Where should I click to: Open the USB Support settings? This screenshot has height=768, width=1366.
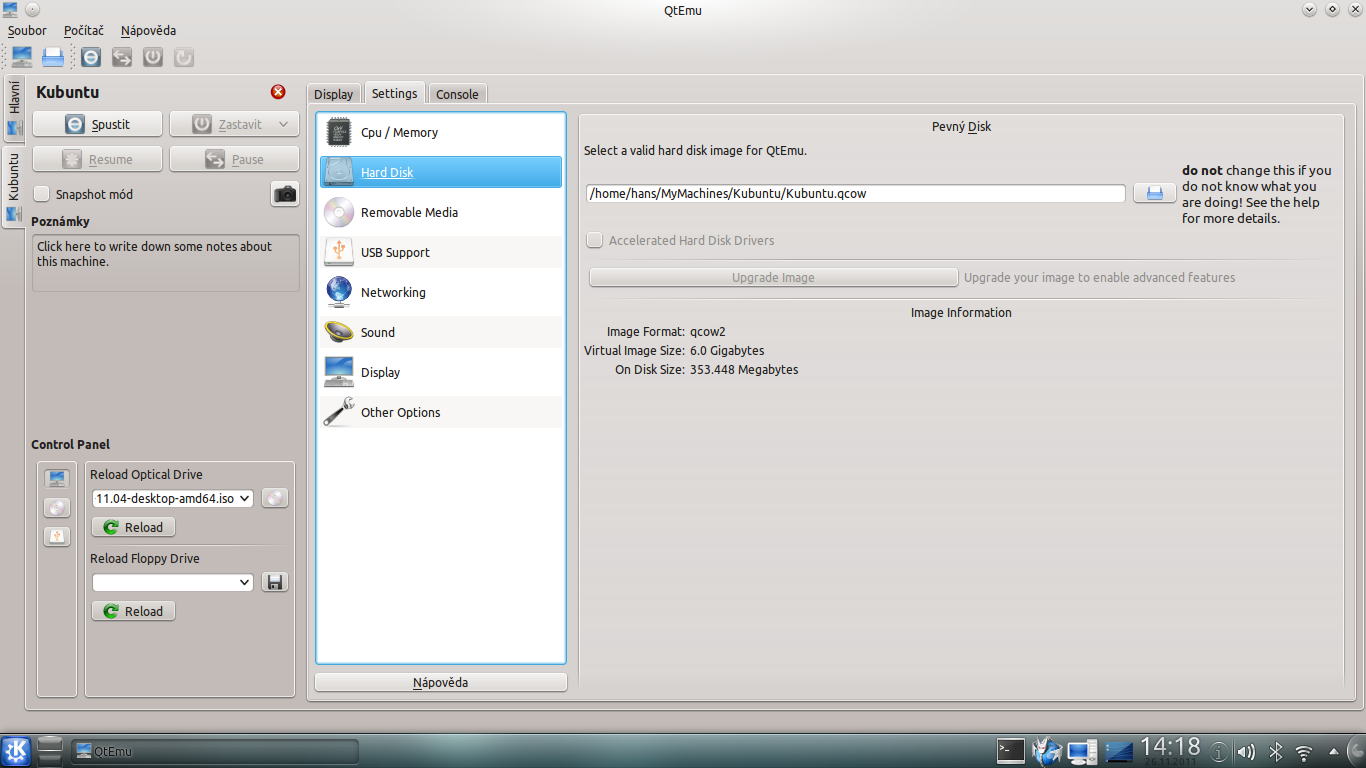point(441,252)
